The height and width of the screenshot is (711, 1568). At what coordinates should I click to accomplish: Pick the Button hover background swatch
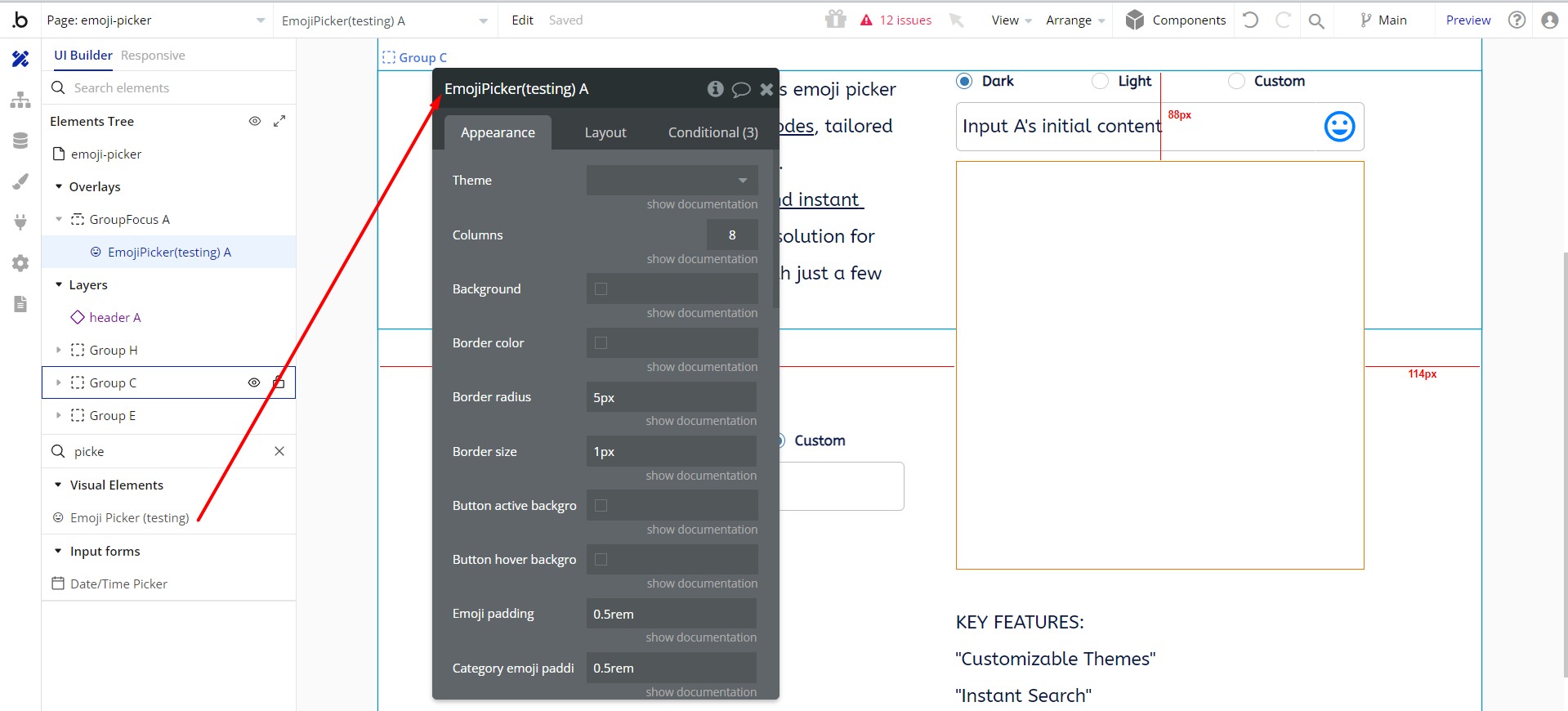click(601, 559)
